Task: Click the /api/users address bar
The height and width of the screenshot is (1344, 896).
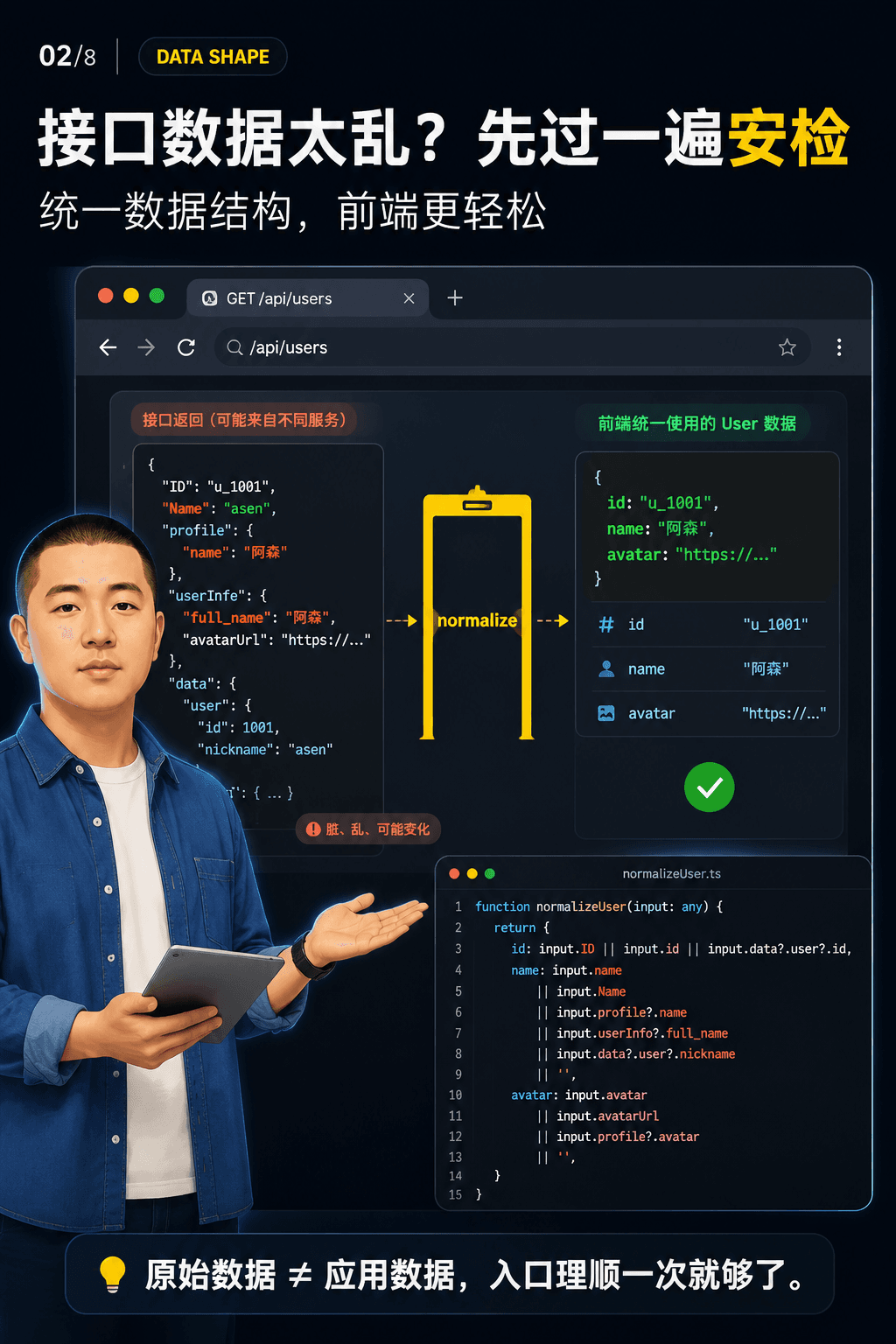Action: (x=512, y=347)
